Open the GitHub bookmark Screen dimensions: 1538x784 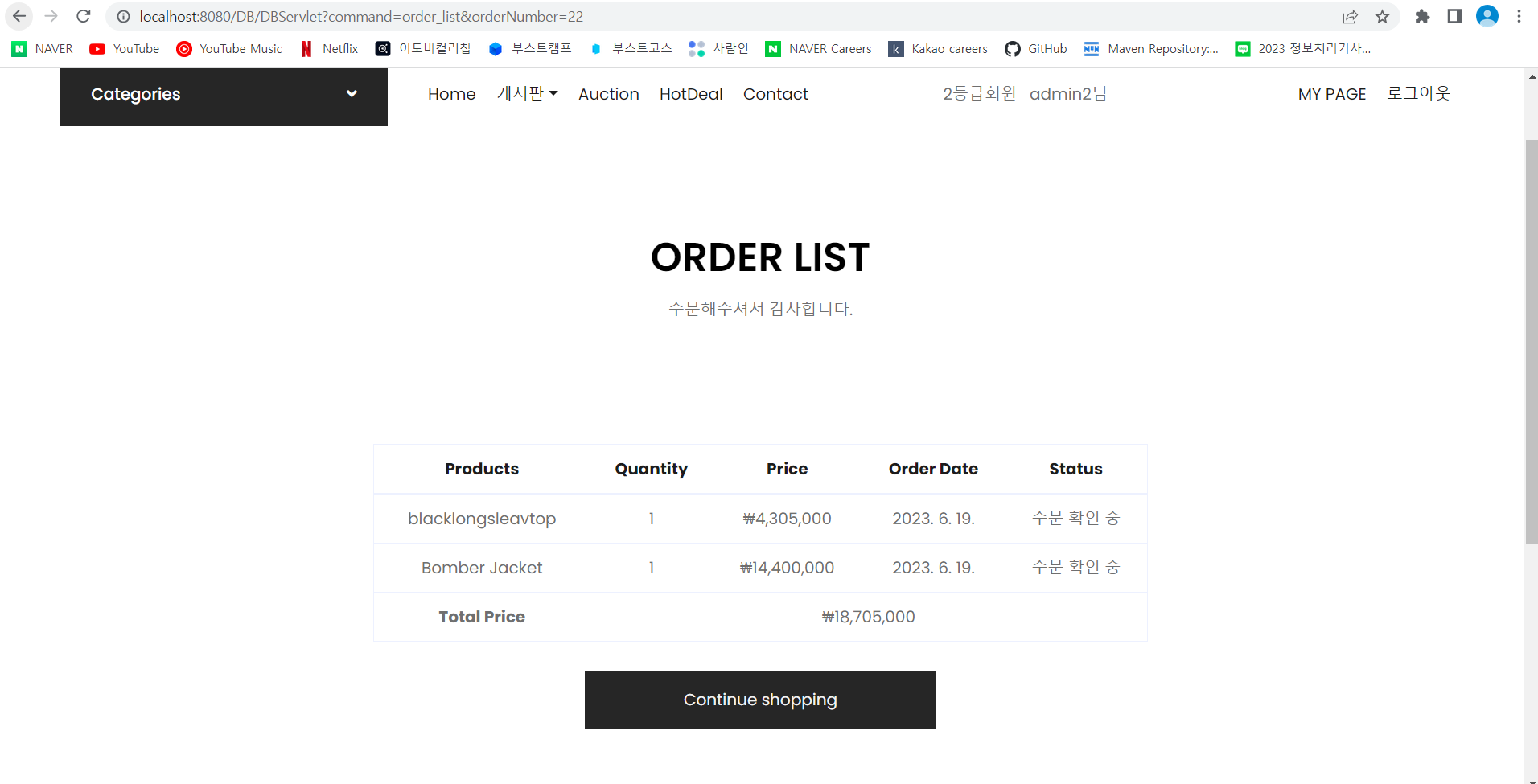point(1036,49)
